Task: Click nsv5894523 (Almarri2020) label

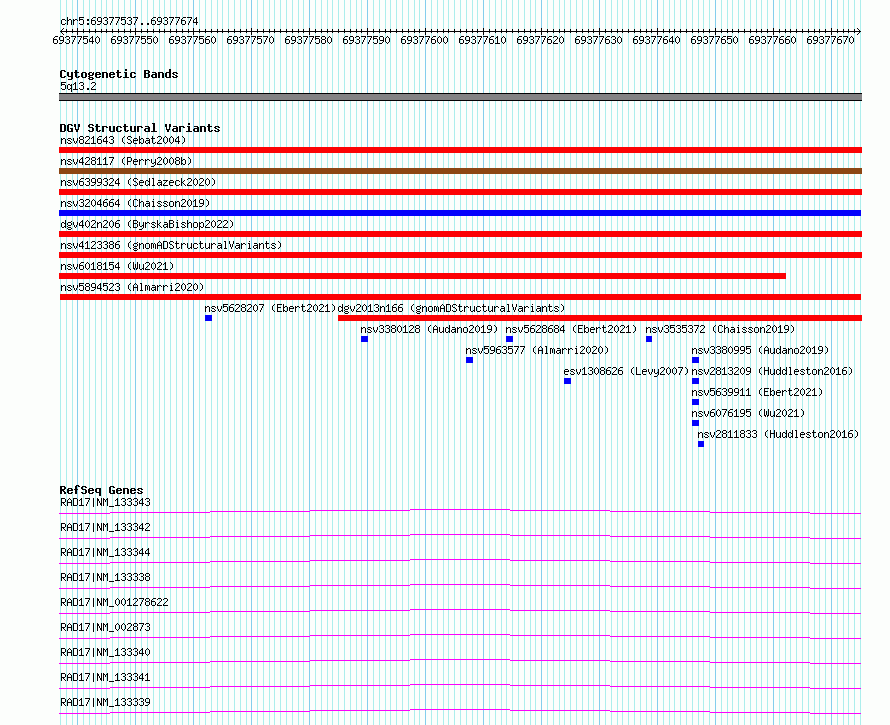Action: 132,287
